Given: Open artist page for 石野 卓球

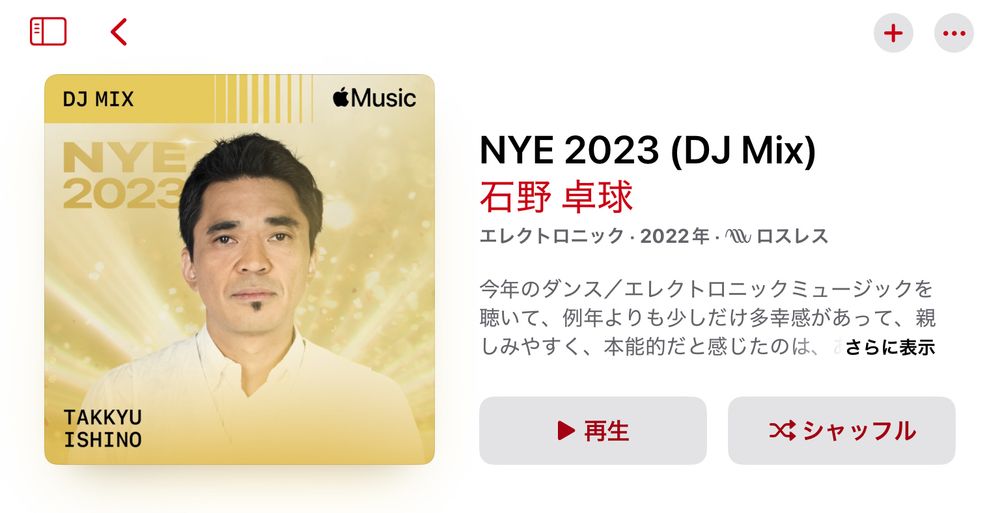Looking at the screenshot, I should click(555, 197).
